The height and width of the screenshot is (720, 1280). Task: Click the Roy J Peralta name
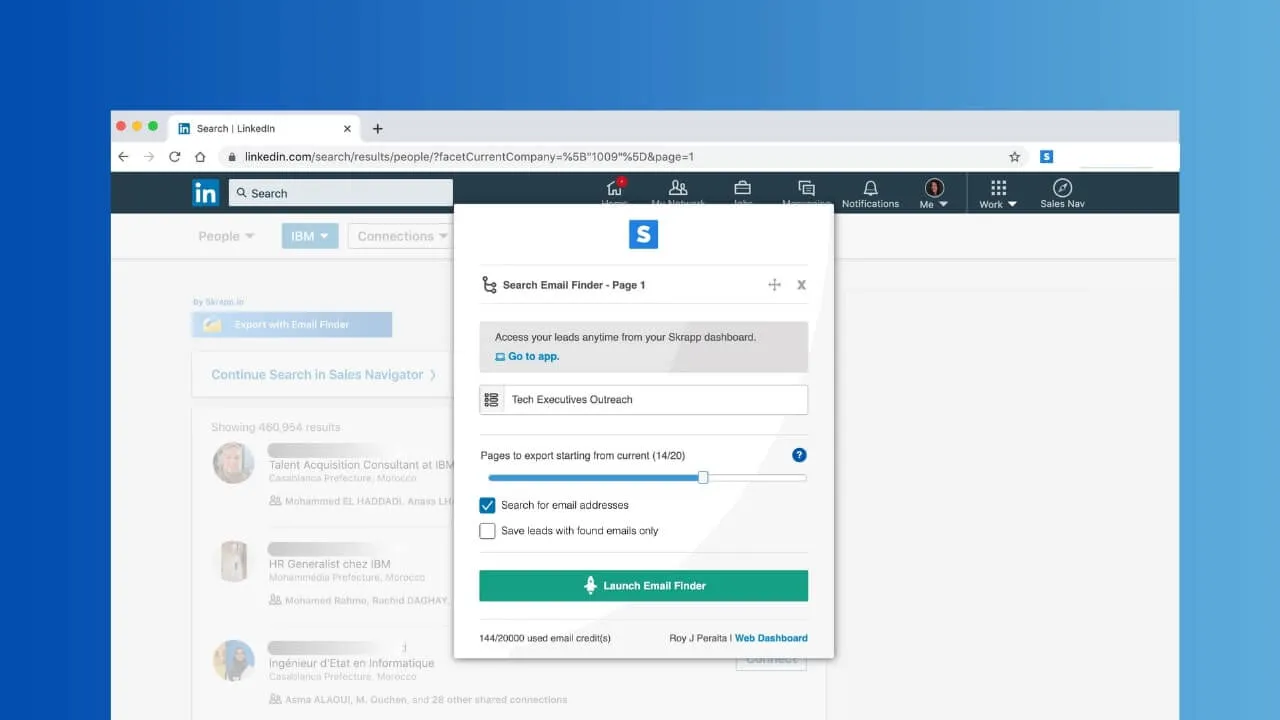pos(698,638)
